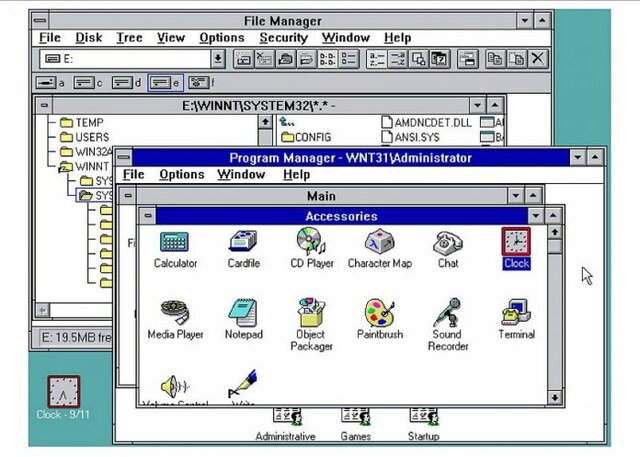The height and width of the screenshot is (457, 640).
Task: Switch to floppy drive a
Action: [x=50, y=83]
